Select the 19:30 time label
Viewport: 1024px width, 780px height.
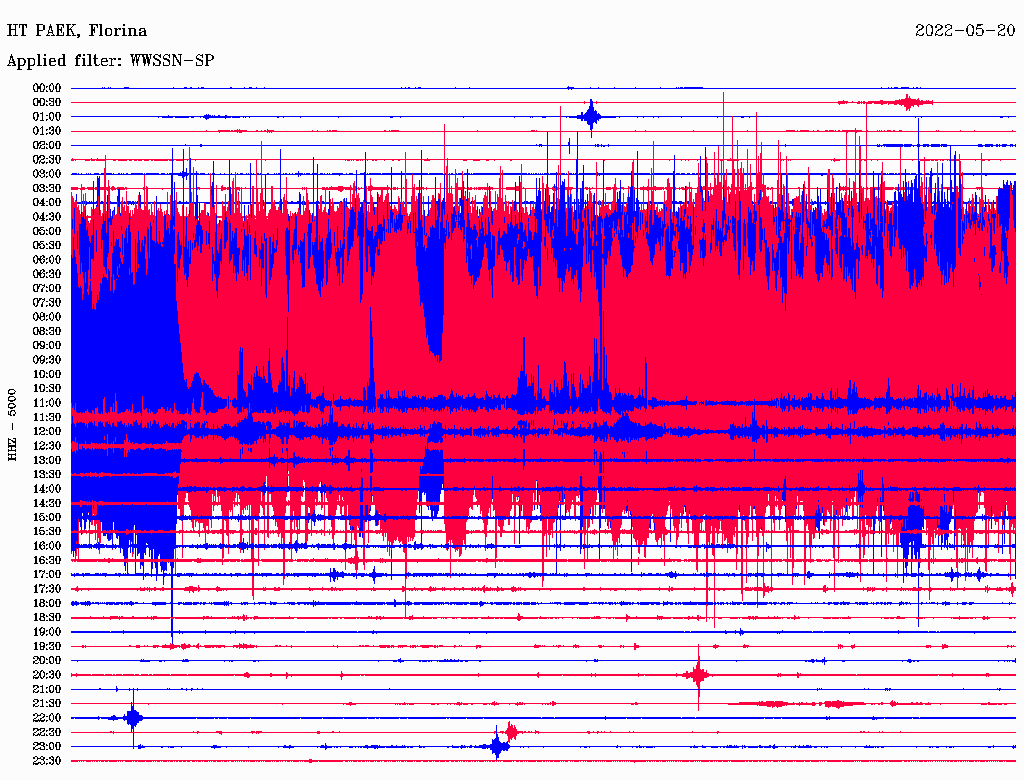[47, 647]
